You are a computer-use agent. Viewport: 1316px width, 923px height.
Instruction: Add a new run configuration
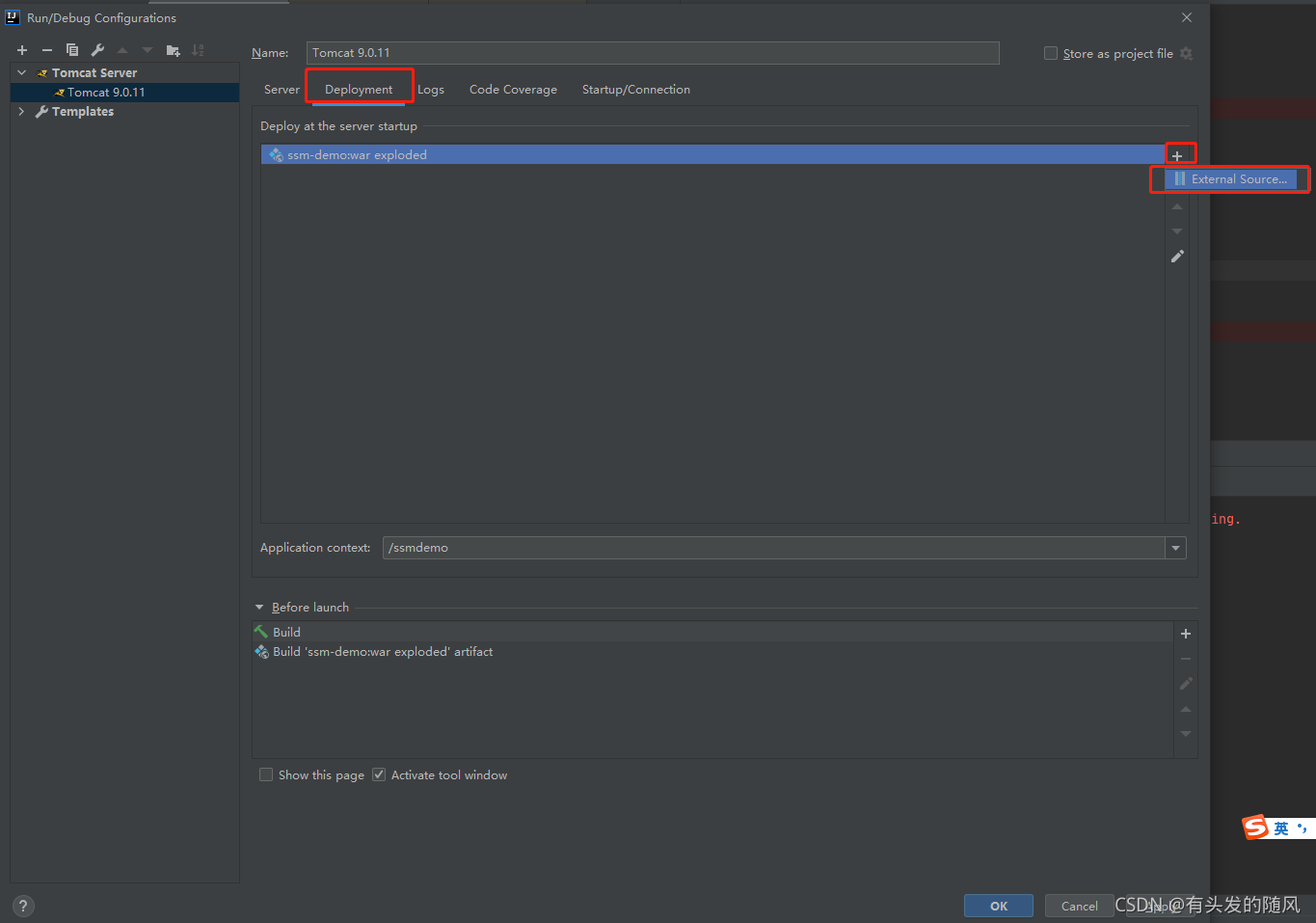22,50
